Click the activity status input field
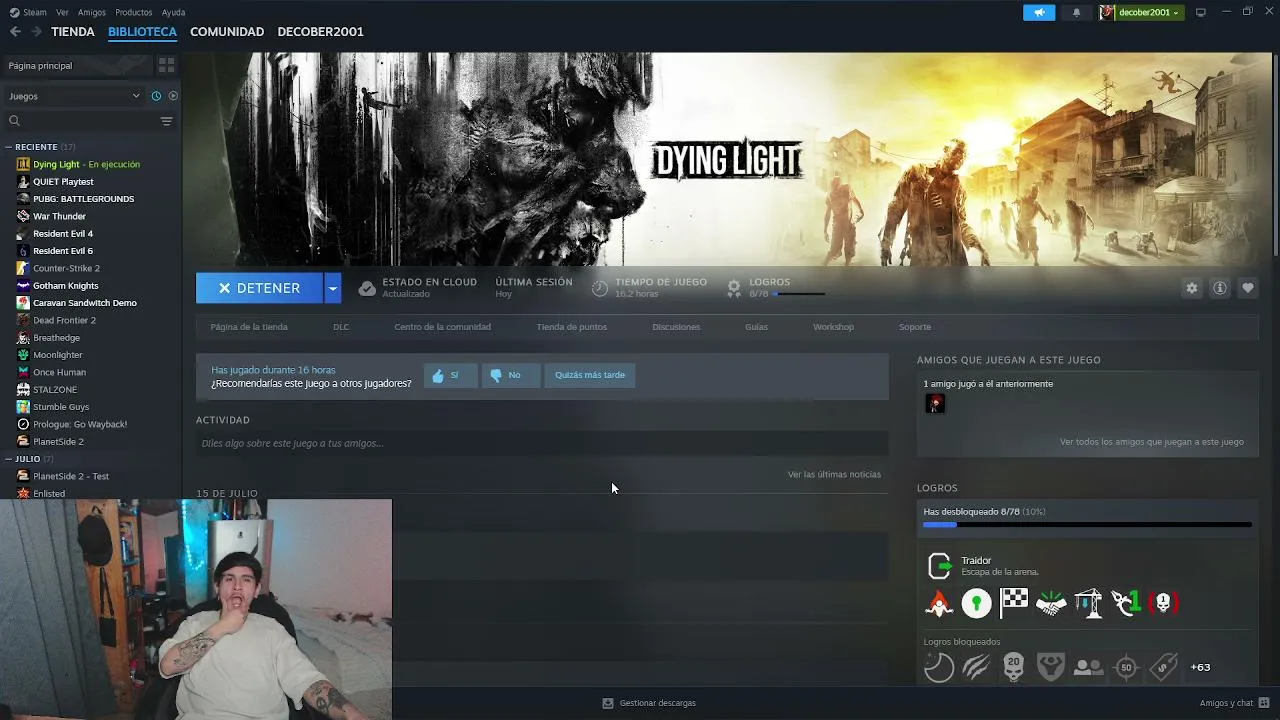 coord(542,443)
